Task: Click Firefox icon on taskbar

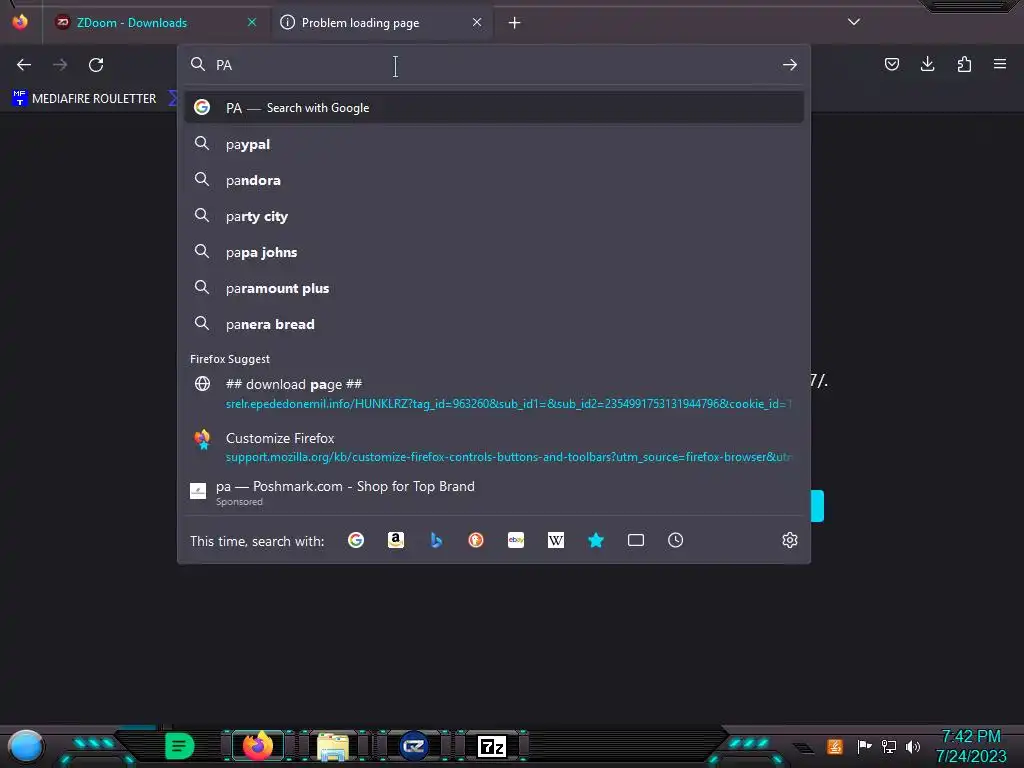Action: tap(257, 746)
